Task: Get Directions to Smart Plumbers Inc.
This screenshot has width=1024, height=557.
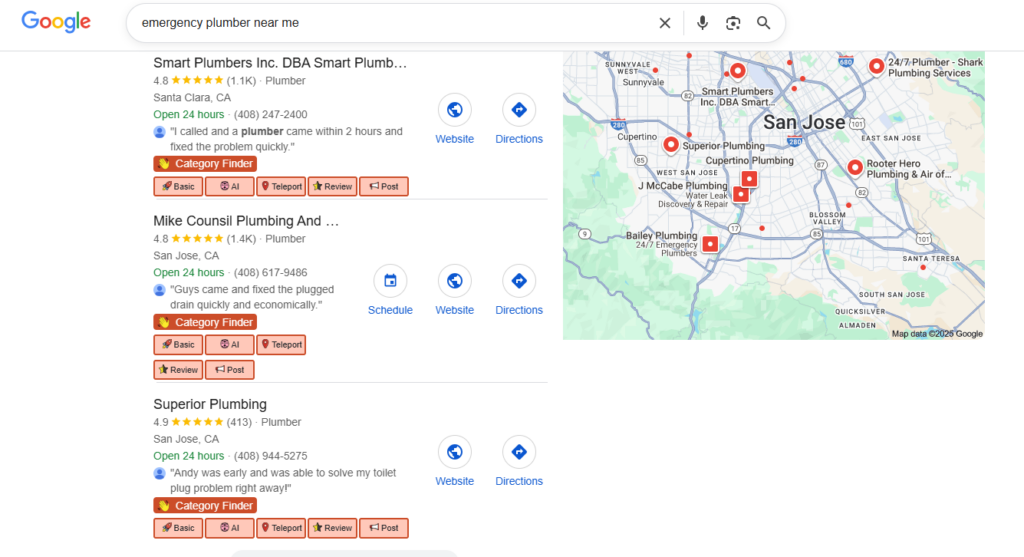Action: tap(519, 110)
